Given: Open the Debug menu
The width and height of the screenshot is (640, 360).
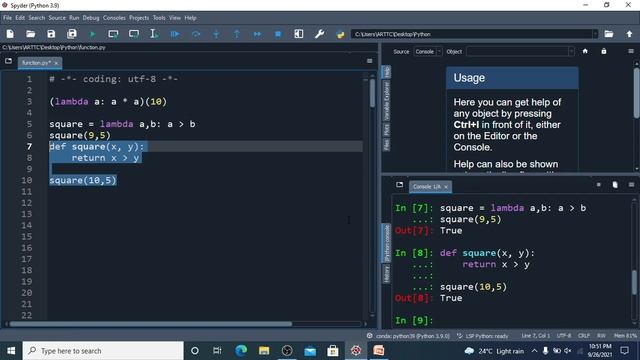Looking at the screenshot, I should tap(91, 18).
